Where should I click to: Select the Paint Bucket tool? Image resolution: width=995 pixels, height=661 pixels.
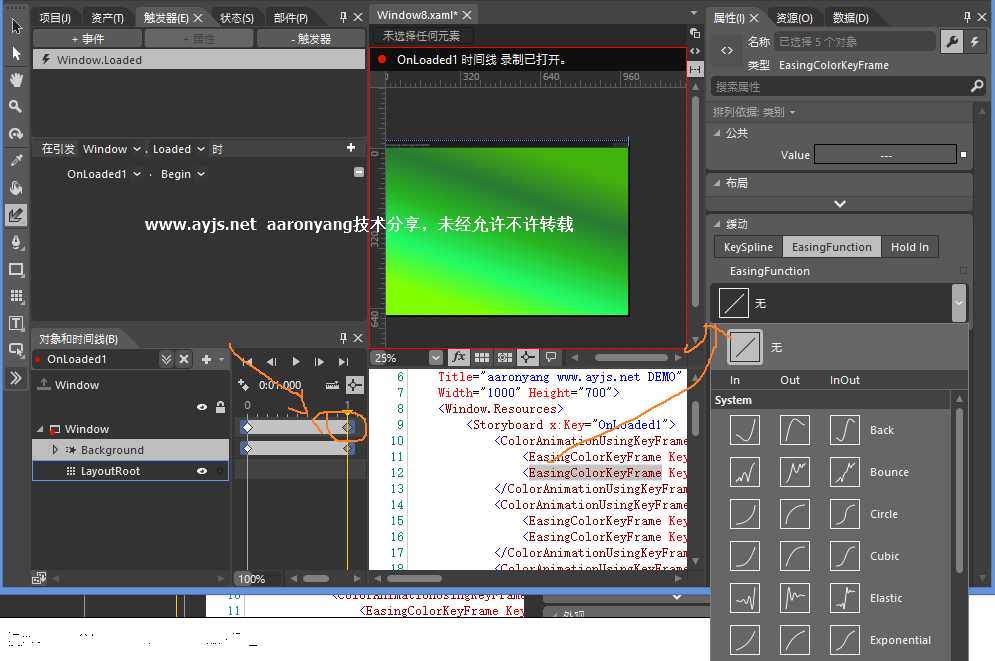point(16,188)
